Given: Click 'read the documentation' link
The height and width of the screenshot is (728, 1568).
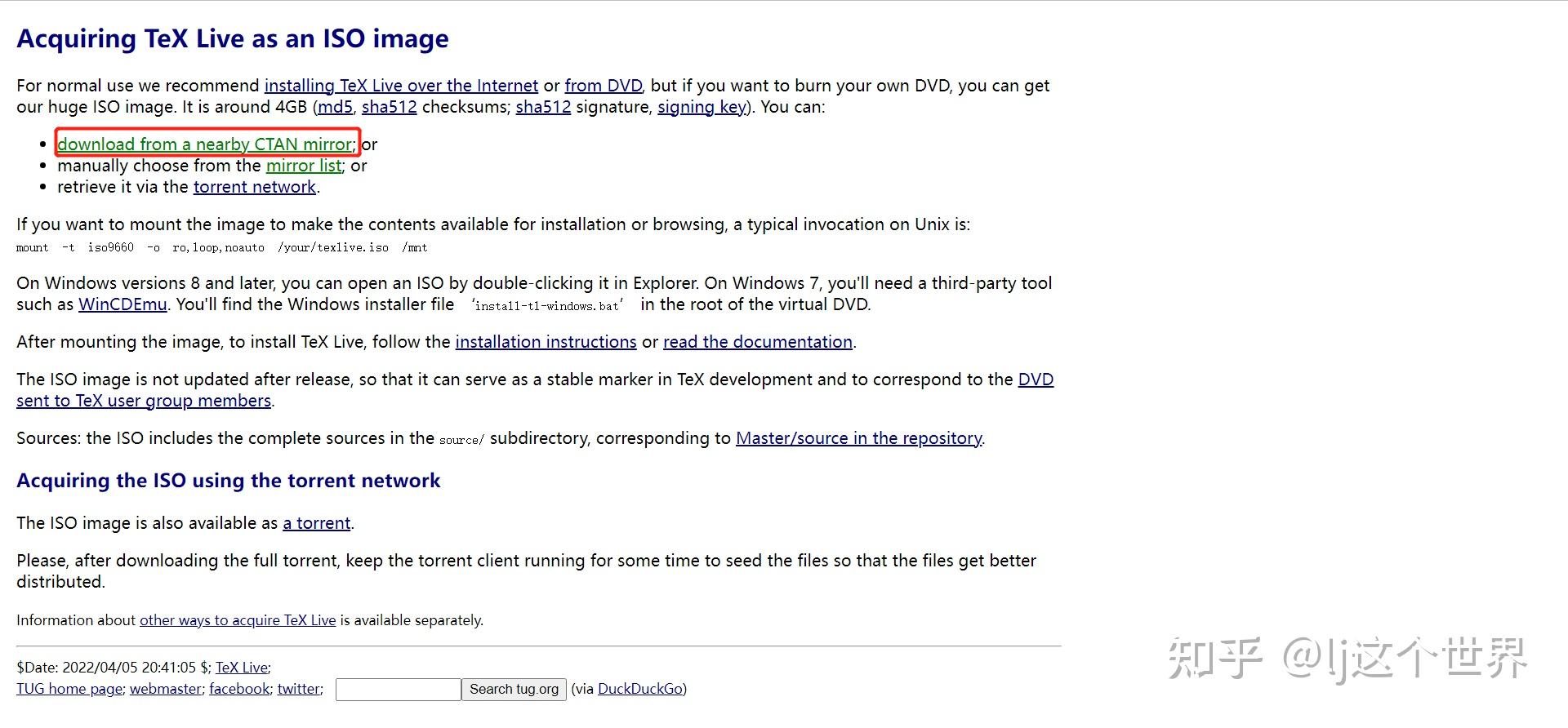Looking at the screenshot, I should (x=757, y=342).
